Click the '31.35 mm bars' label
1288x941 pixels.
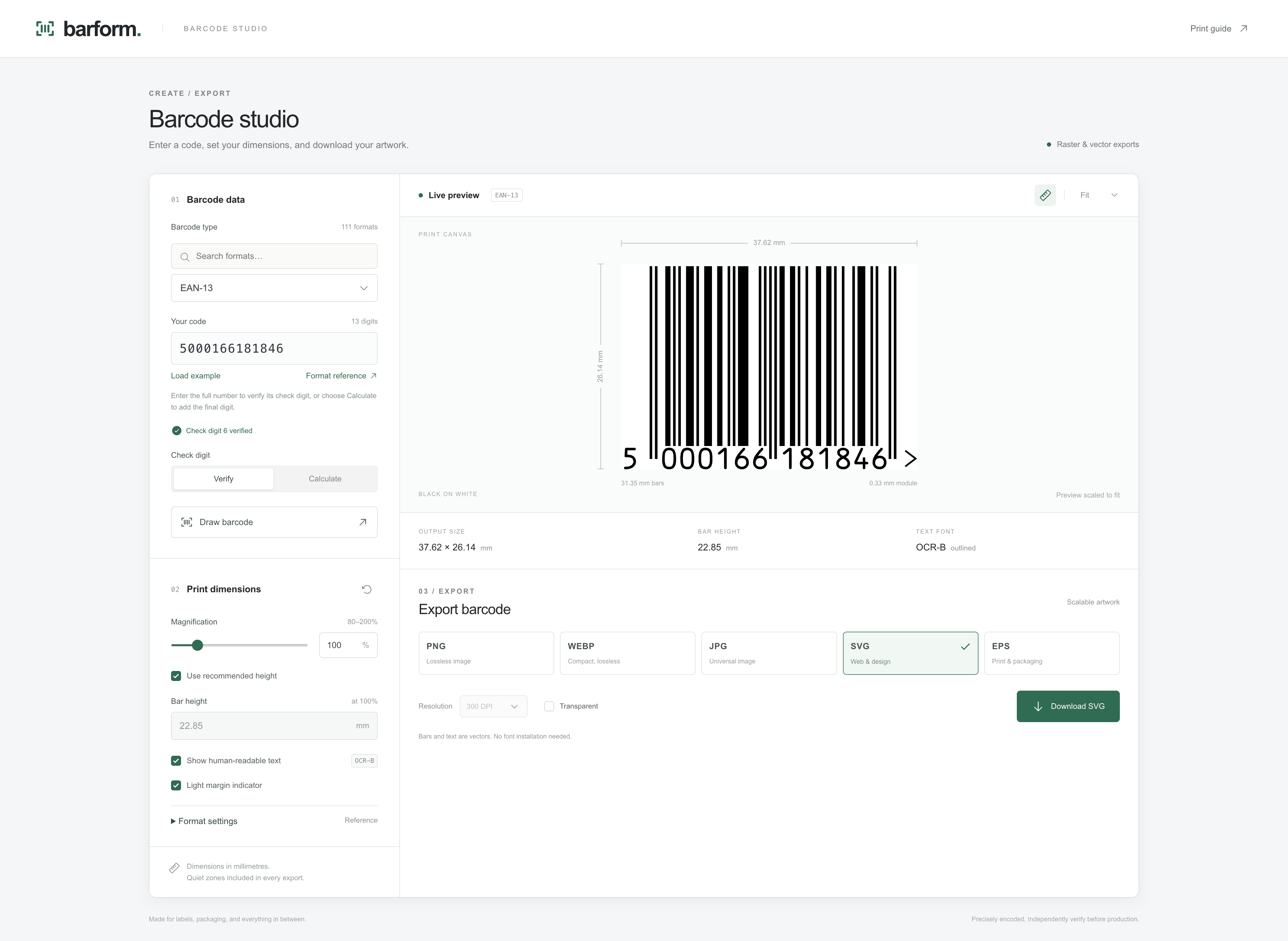(x=643, y=483)
